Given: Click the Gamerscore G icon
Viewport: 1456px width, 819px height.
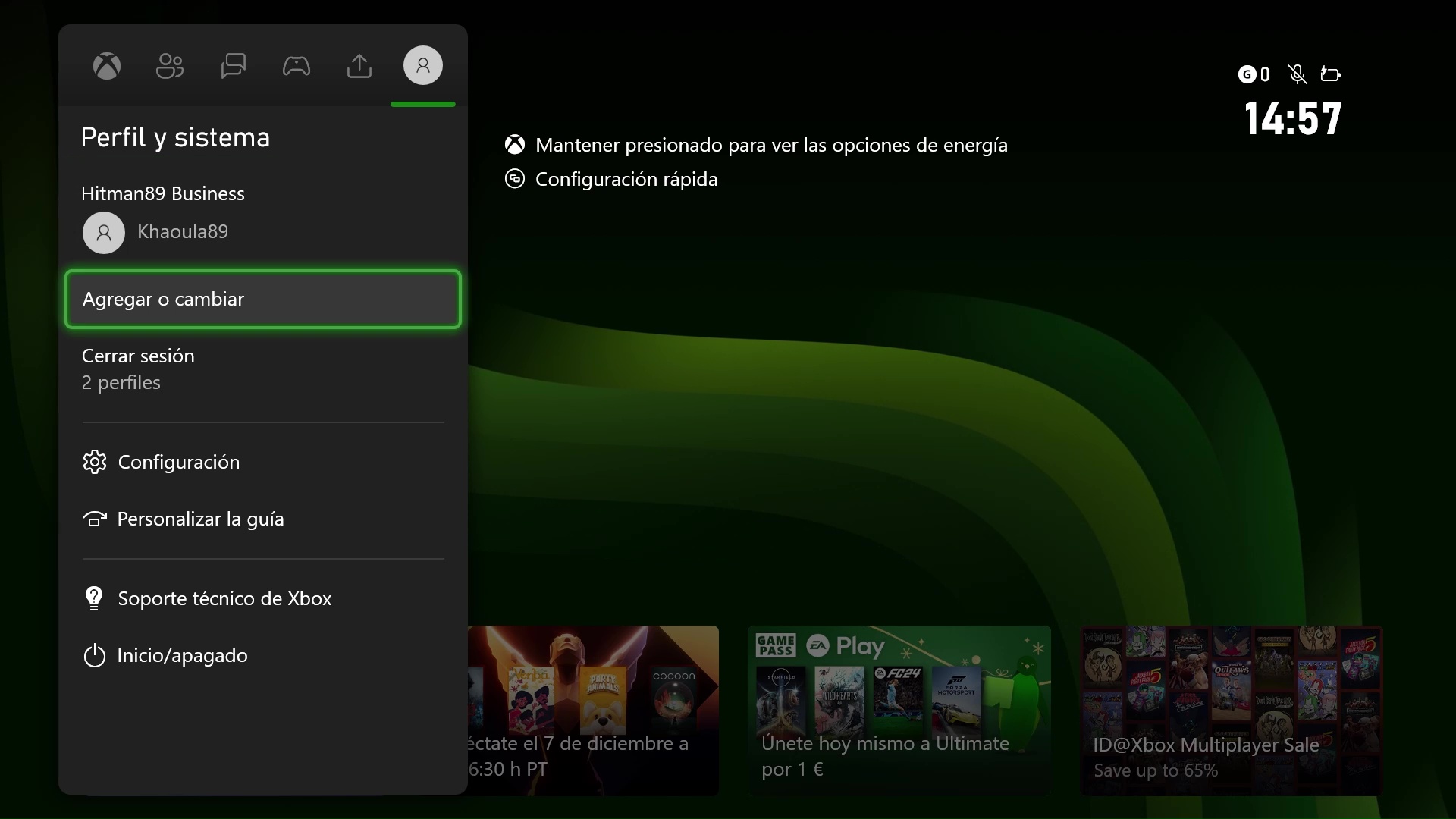Looking at the screenshot, I should tap(1247, 74).
